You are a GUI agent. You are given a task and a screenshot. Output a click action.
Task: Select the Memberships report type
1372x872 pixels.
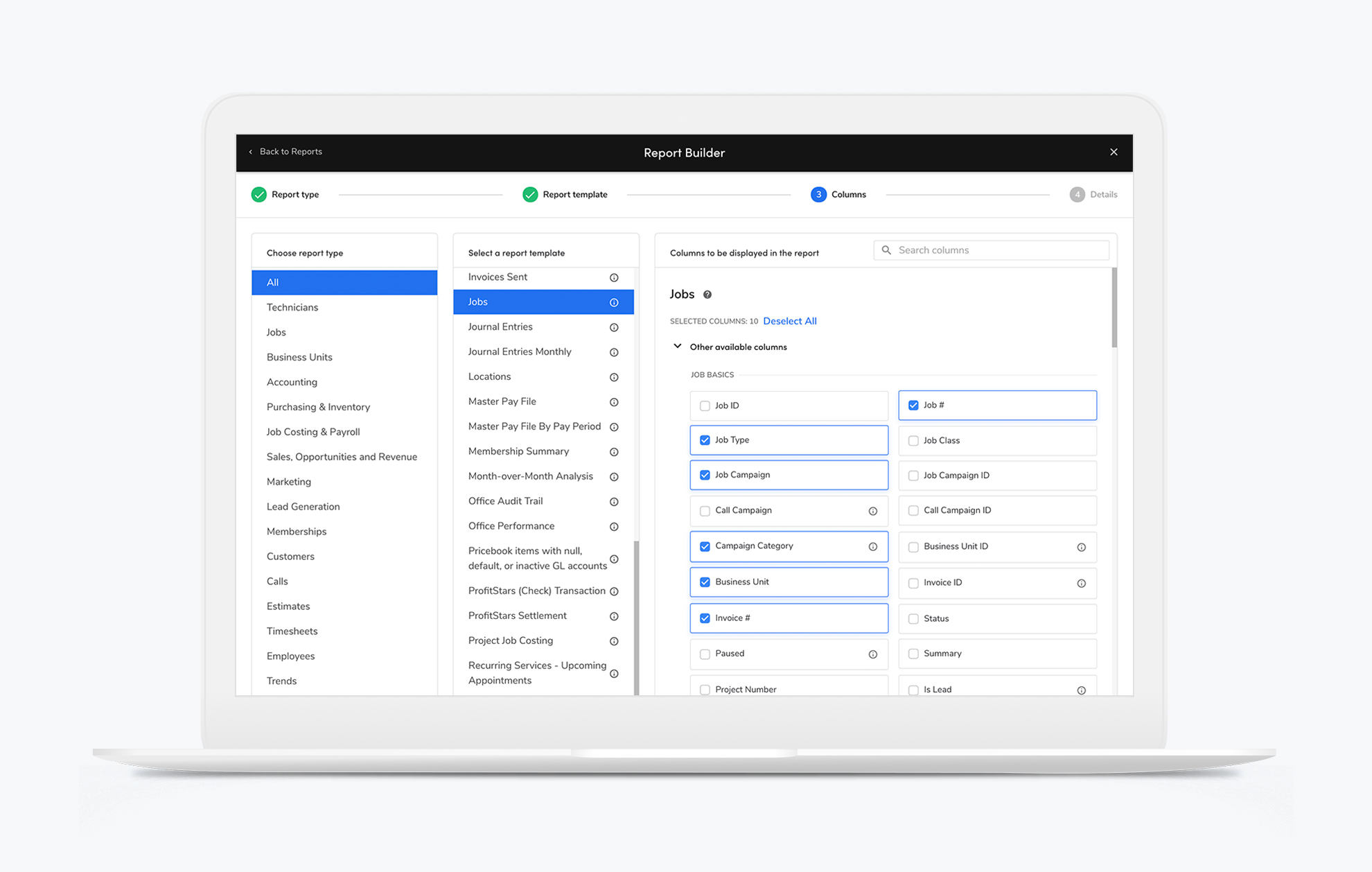(x=297, y=531)
